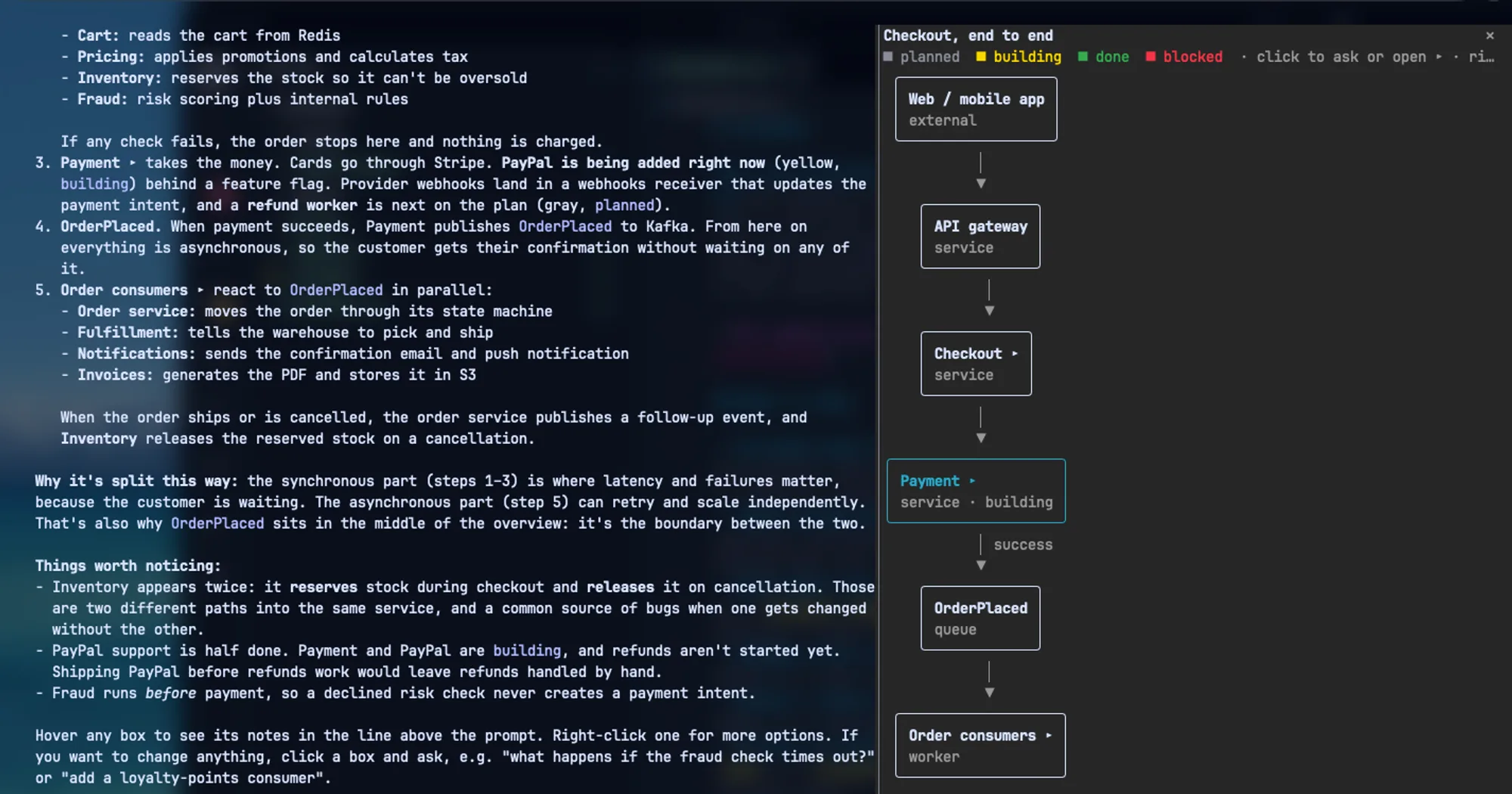Click OrderPlaced link in 'Why it's split' paragraph
The height and width of the screenshot is (794, 1512).
[217, 523]
